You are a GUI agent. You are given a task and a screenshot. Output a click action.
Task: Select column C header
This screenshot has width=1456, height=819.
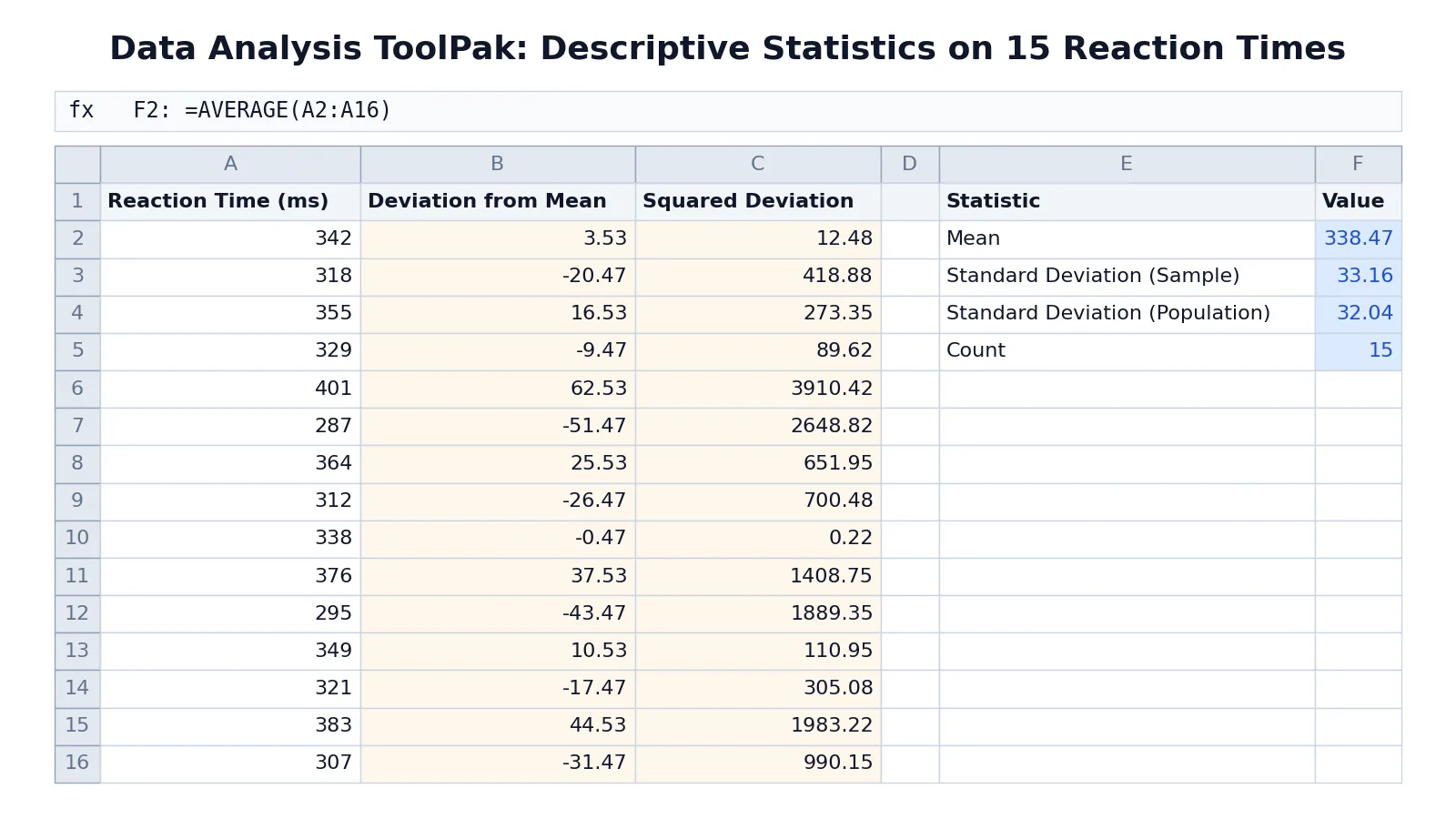tap(758, 165)
